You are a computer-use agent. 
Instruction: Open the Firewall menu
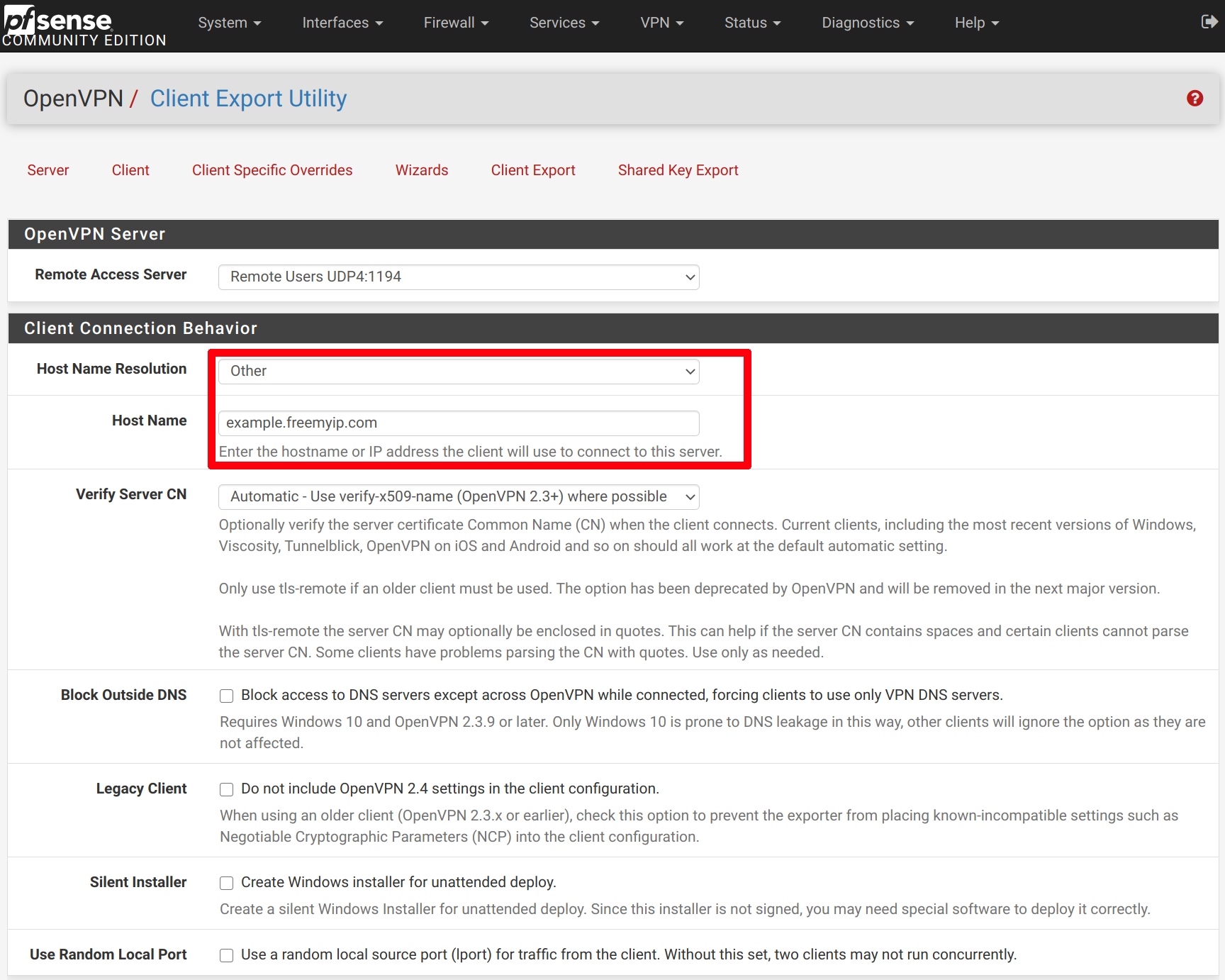click(x=456, y=23)
